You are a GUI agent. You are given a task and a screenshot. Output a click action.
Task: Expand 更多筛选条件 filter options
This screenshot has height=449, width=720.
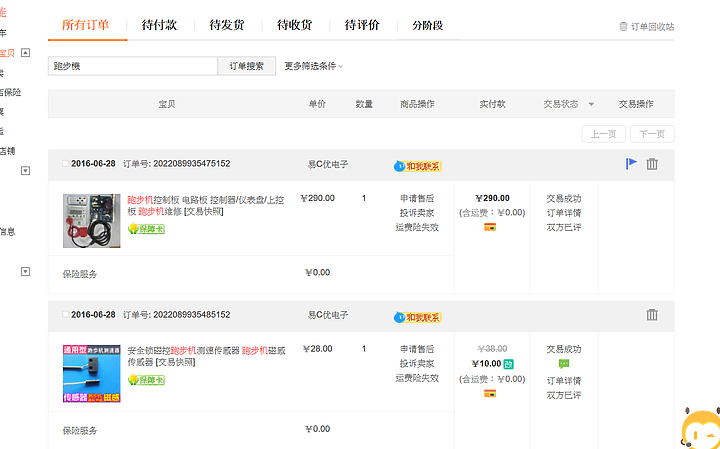[314, 66]
